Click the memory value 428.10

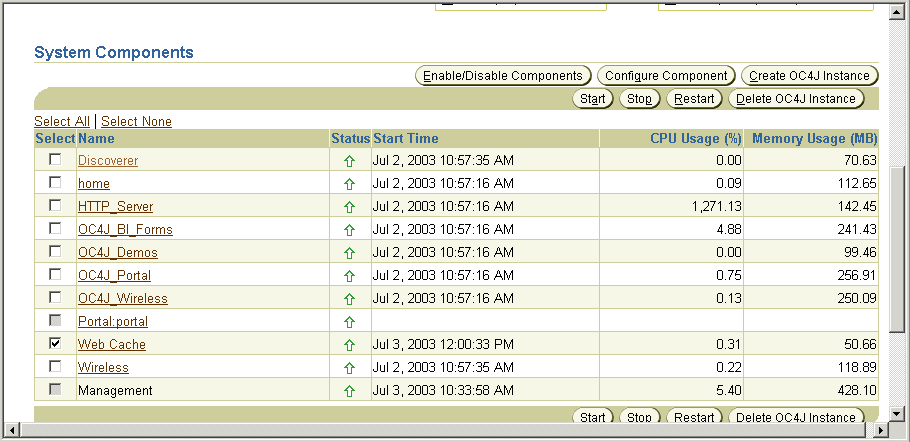(856, 391)
